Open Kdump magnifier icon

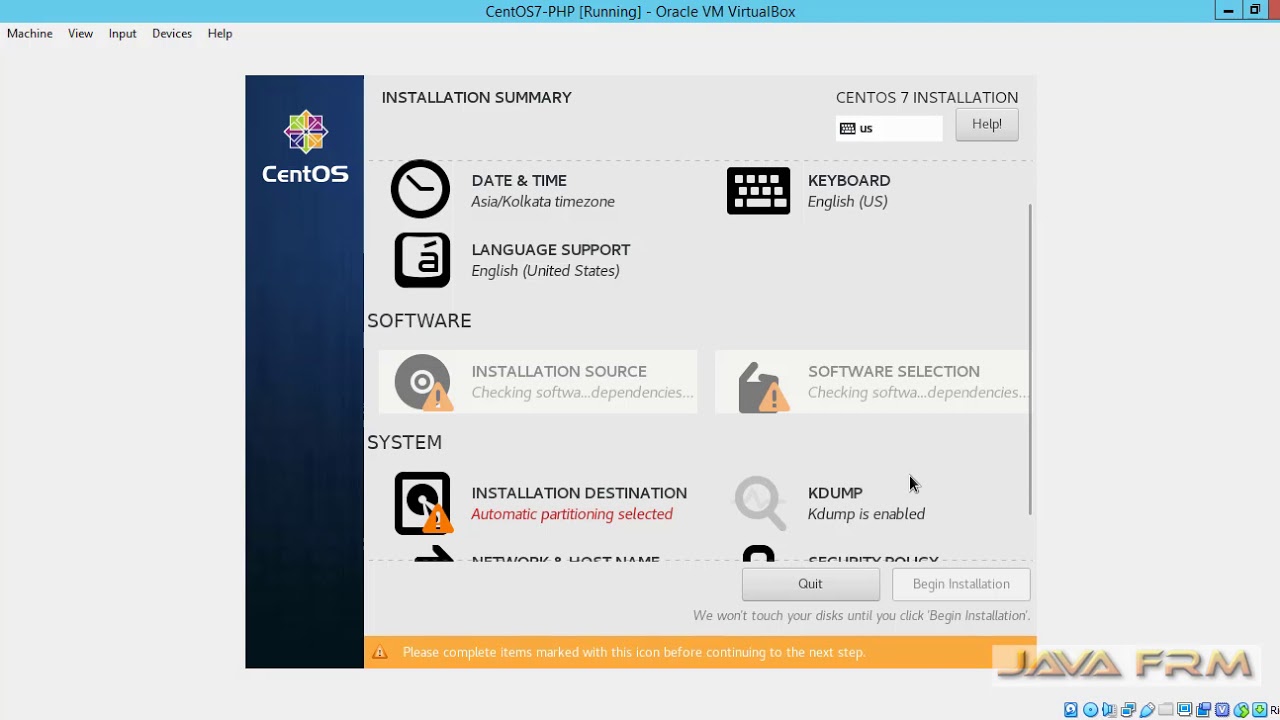pyautogui.click(x=759, y=502)
